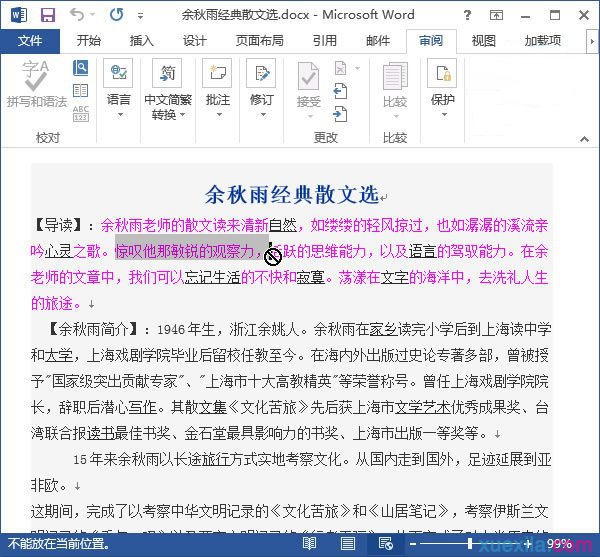This screenshot has height=557, width=600.
Task: Switch to the 页面布局 tab
Action: (259, 41)
